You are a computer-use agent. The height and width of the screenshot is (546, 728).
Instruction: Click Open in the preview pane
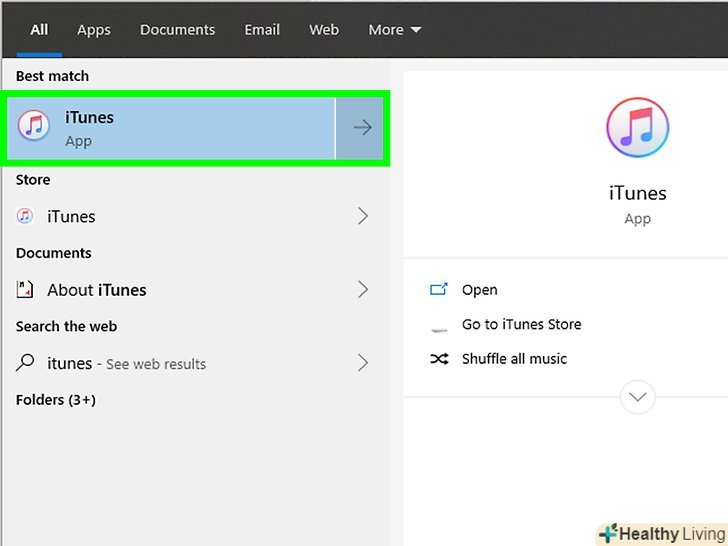480,290
